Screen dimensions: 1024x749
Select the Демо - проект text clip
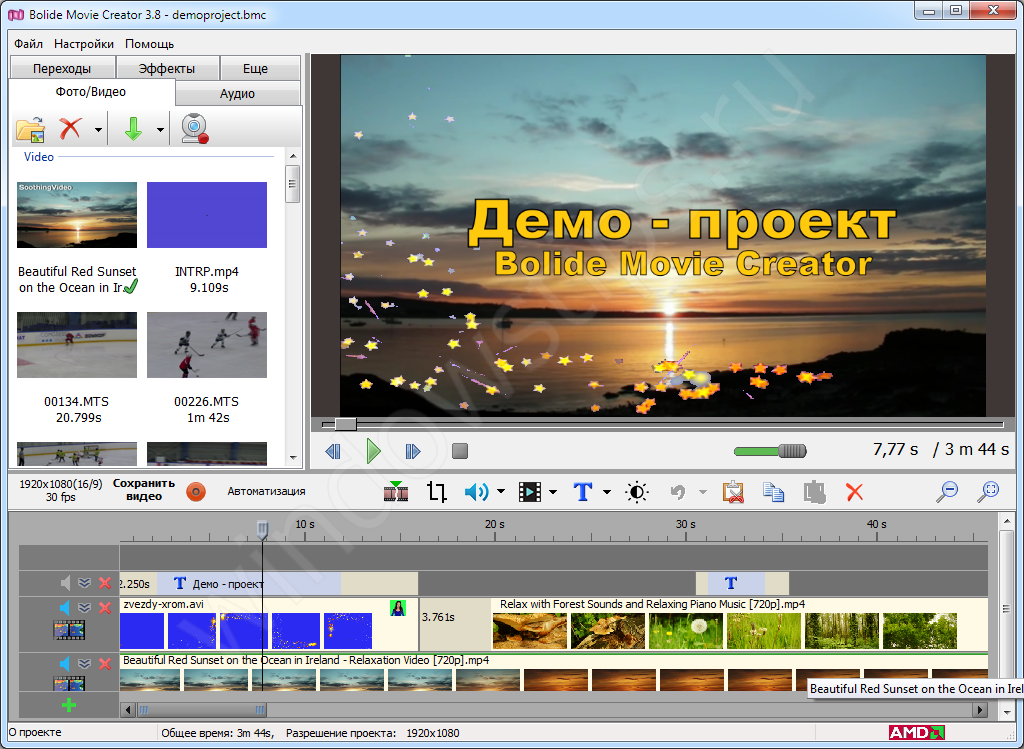pos(249,584)
